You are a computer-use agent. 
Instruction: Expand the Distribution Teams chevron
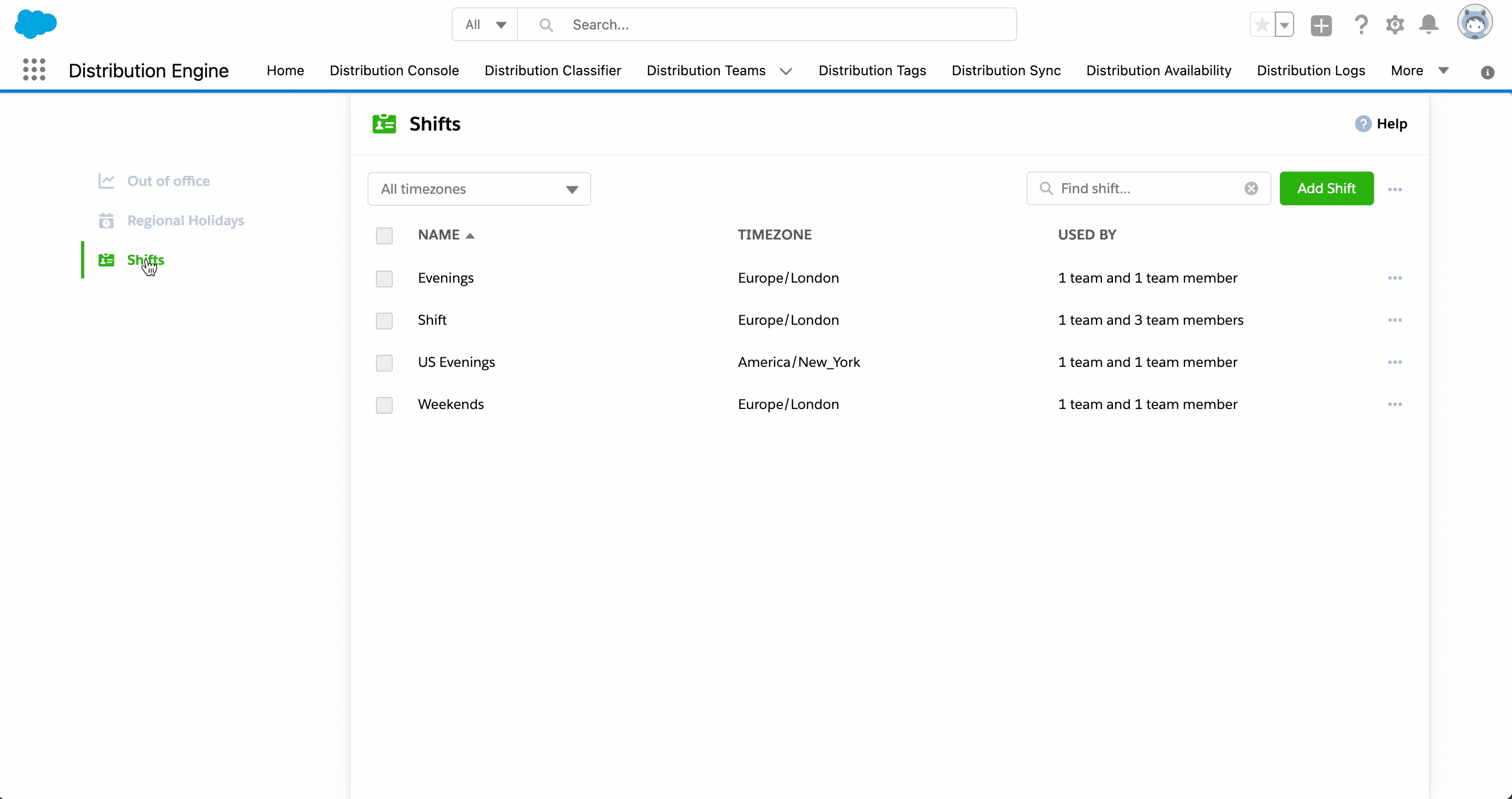click(785, 72)
